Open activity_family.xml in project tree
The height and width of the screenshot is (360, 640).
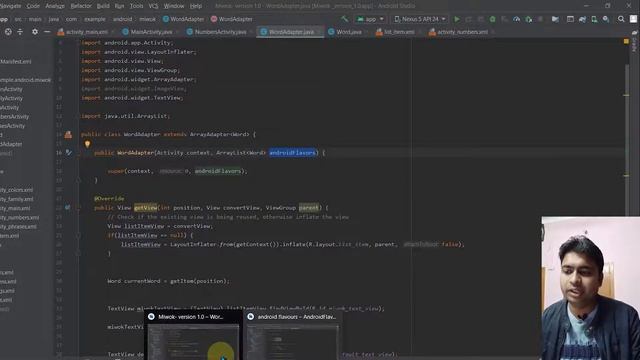17,199
